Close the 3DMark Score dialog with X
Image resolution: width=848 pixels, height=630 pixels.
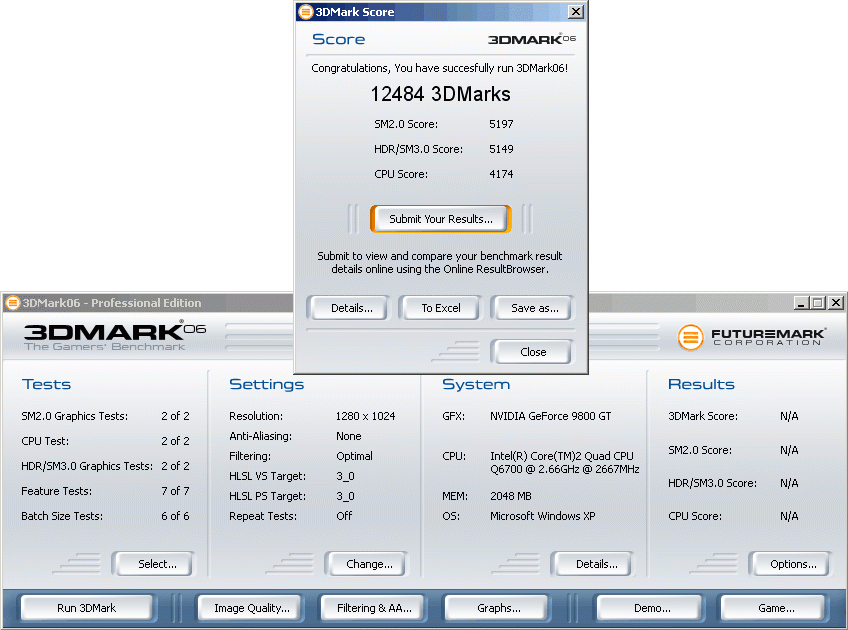576,11
